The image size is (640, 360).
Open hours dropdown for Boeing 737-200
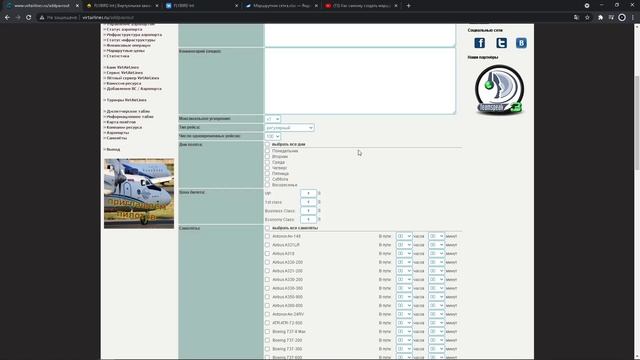(404, 340)
